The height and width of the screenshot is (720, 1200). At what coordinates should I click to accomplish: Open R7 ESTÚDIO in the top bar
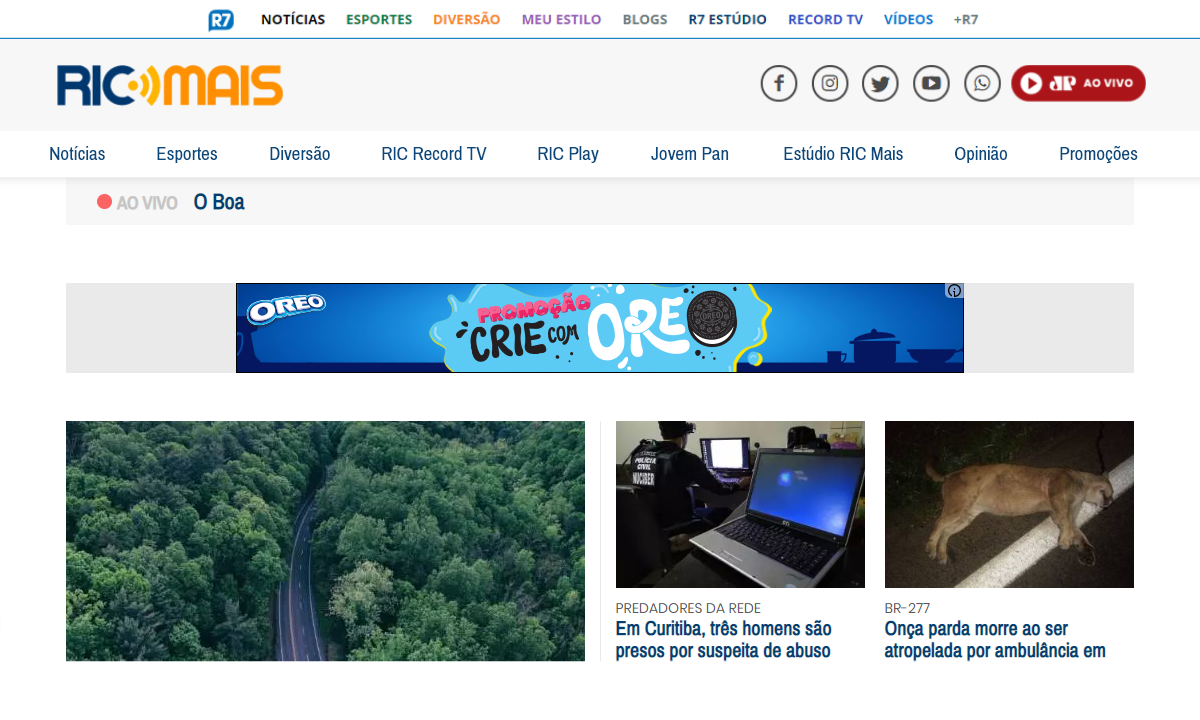click(x=728, y=19)
